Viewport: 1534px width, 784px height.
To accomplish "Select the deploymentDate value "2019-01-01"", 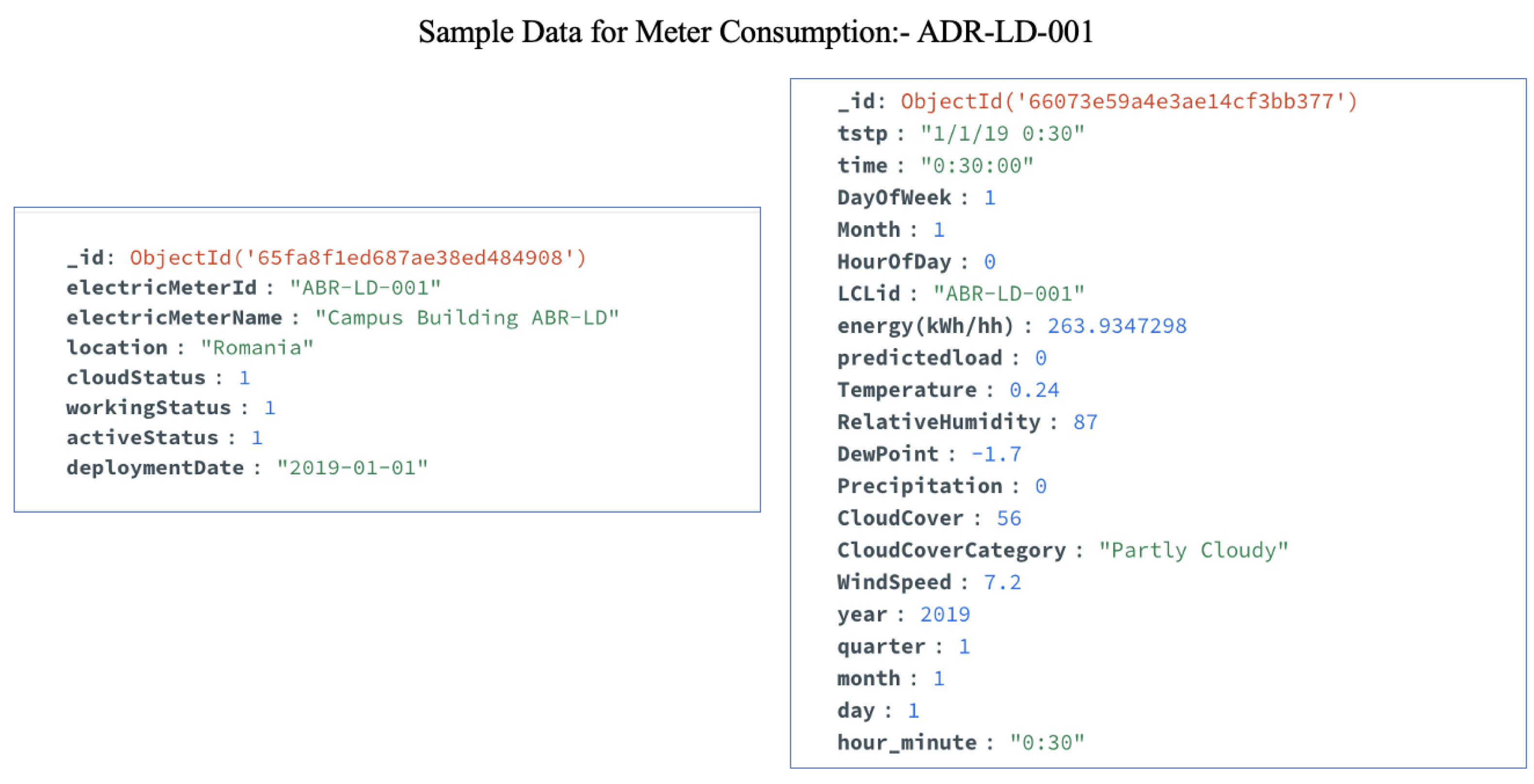I will click(352, 467).
